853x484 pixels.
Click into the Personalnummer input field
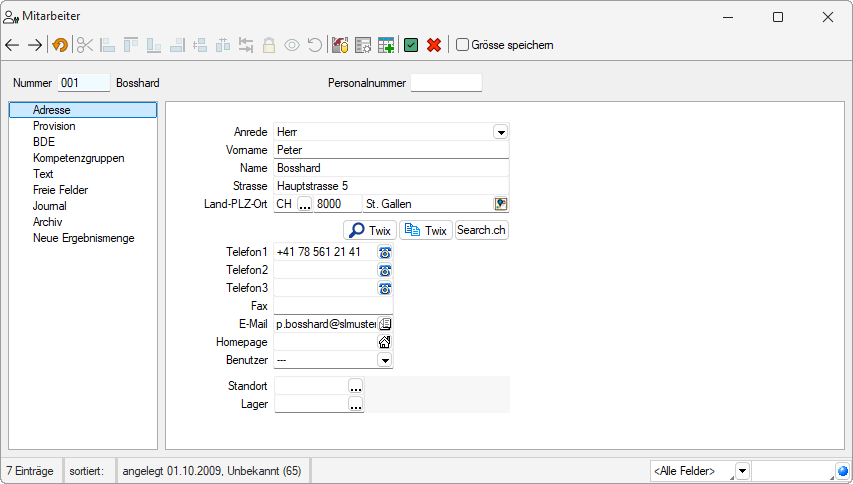coord(446,83)
